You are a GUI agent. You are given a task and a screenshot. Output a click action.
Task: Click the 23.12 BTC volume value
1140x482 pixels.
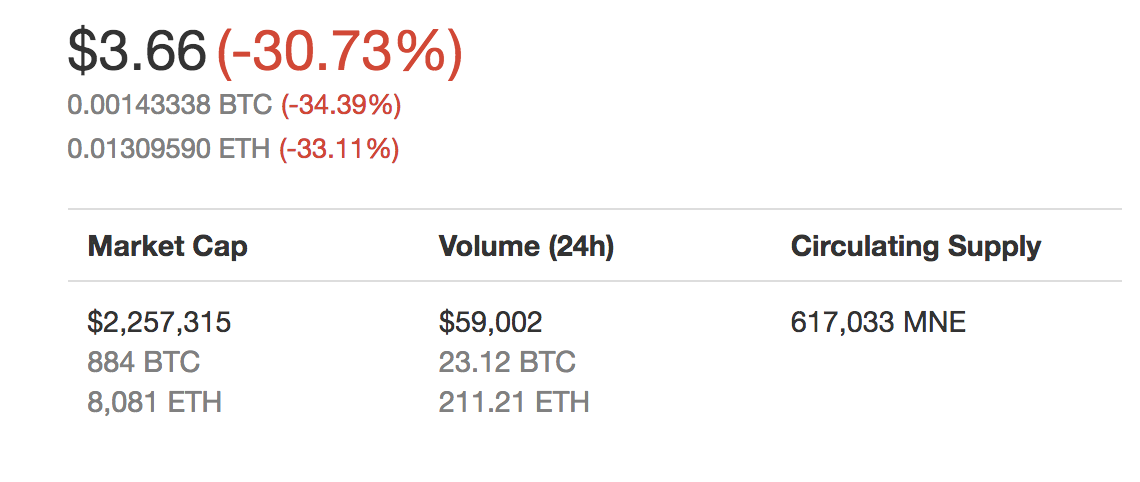(x=507, y=362)
